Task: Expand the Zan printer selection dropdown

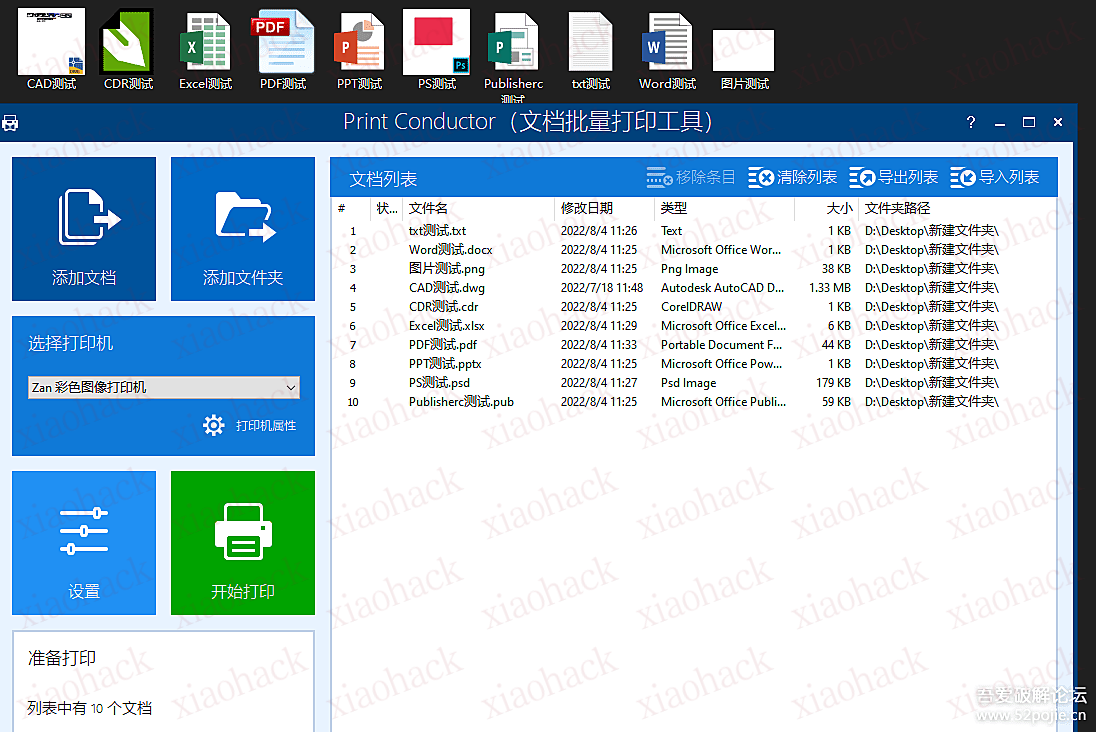Action: (291, 387)
